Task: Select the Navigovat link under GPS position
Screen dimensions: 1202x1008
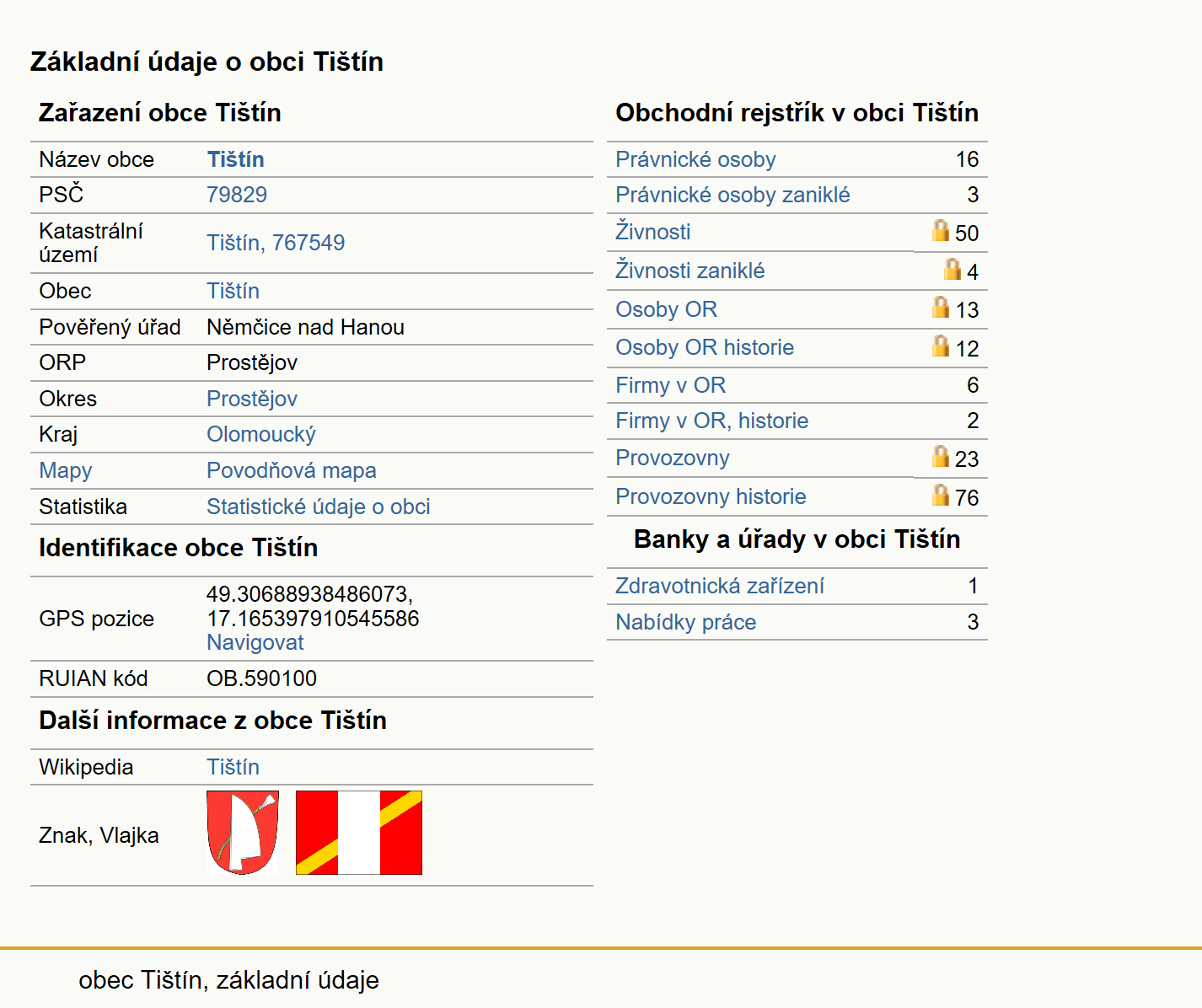Action: [255, 642]
